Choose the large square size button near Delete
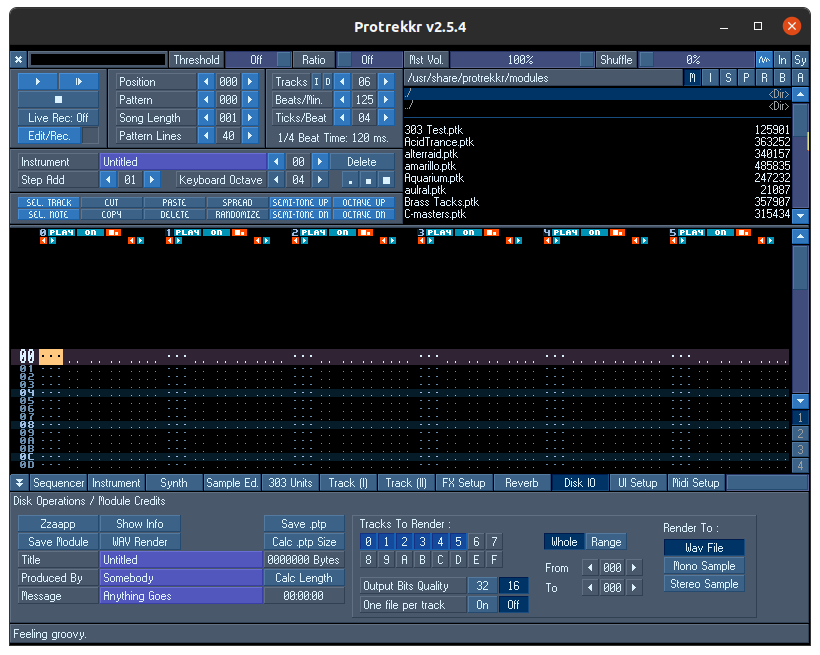The width and height of the screenshot is (820, 655). tap(386, 180)
